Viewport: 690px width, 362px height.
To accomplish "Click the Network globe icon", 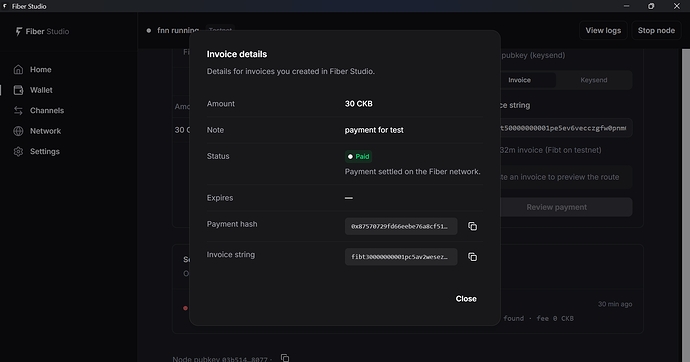I will 18,131.
